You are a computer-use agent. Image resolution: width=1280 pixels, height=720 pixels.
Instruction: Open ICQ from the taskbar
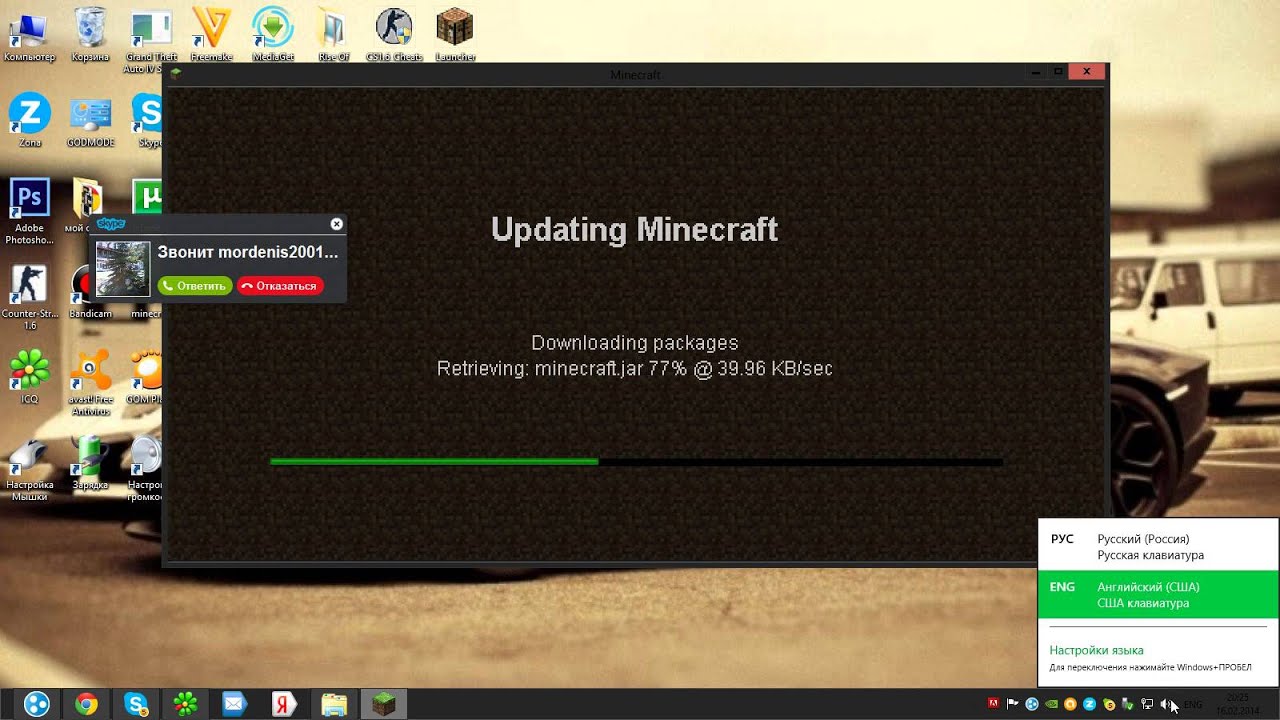pyautogui.click(x=186, y=704)
